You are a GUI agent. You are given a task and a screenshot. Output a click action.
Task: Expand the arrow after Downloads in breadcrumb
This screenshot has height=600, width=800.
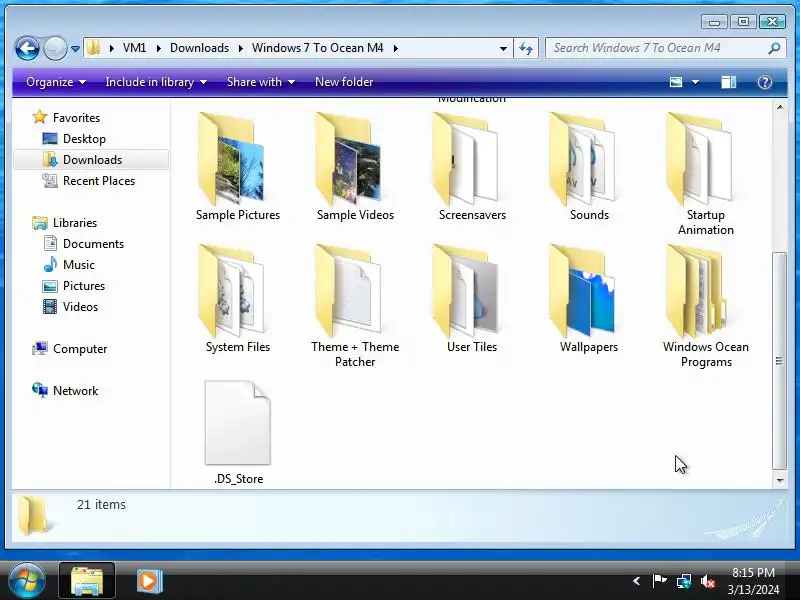240,48
